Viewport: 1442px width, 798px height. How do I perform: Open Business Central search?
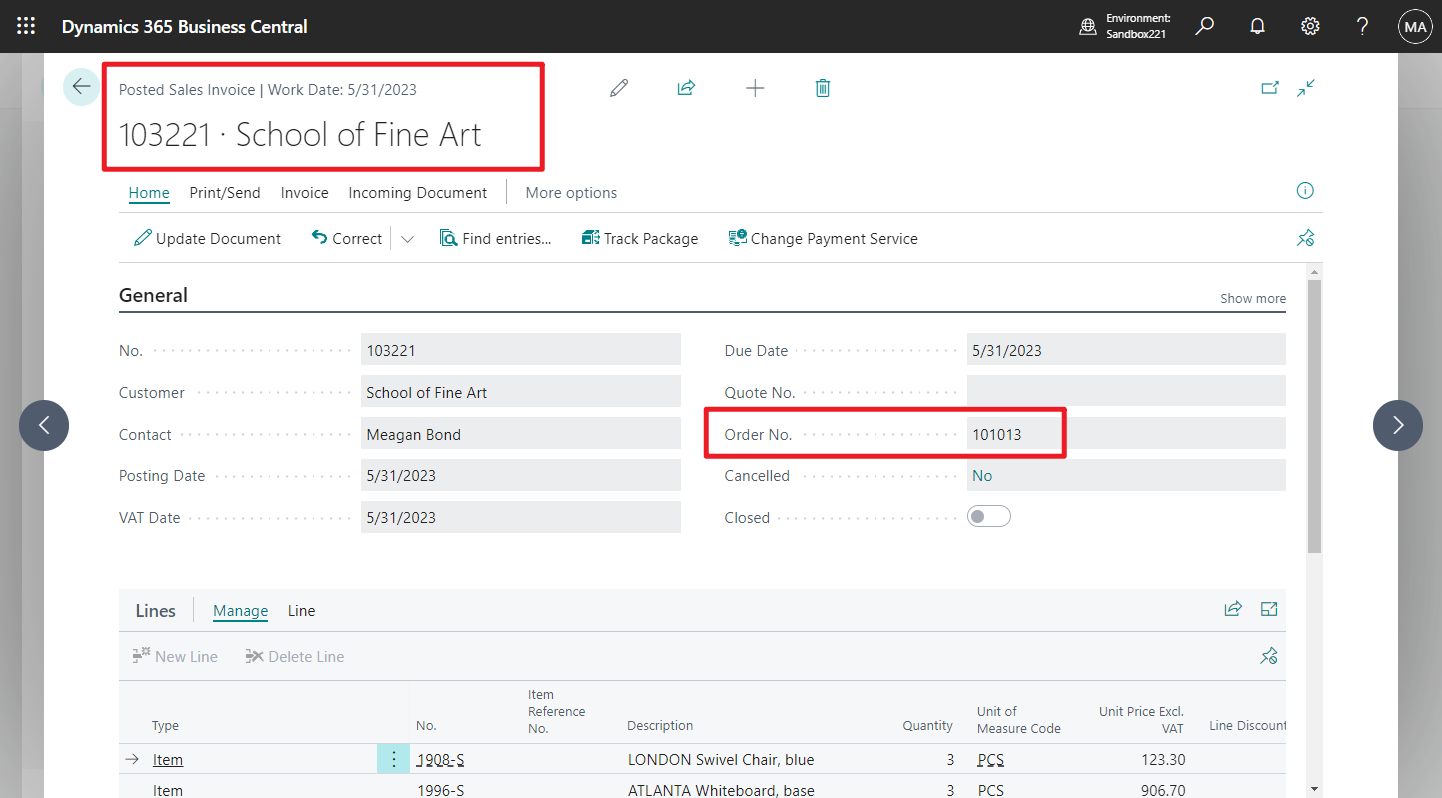coord(1205,26)
